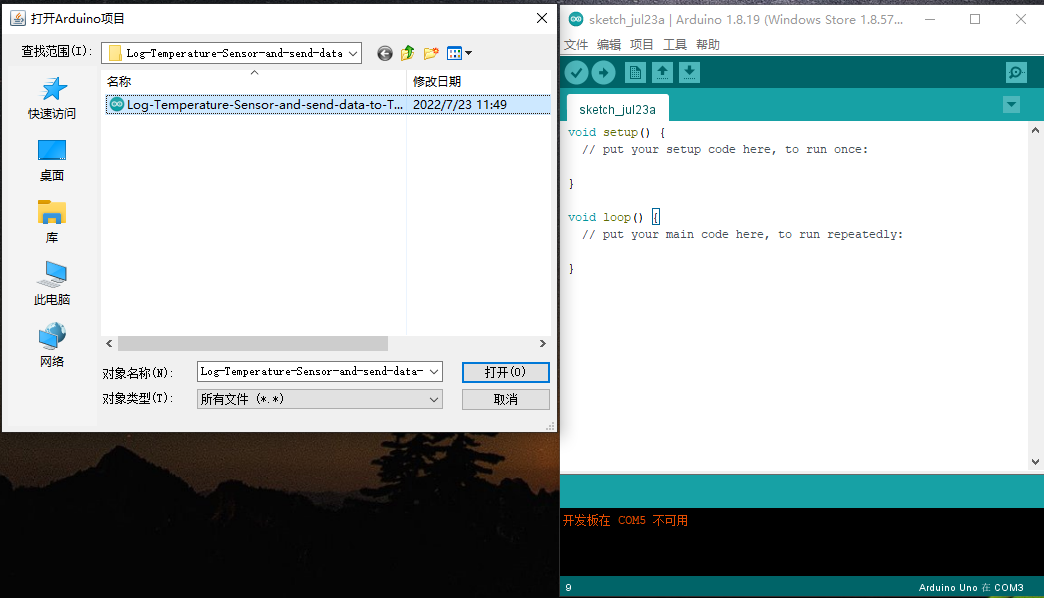Click the 打开(O) button
Viewport: 1044px width, 598px height.
(x=505, y=372)
